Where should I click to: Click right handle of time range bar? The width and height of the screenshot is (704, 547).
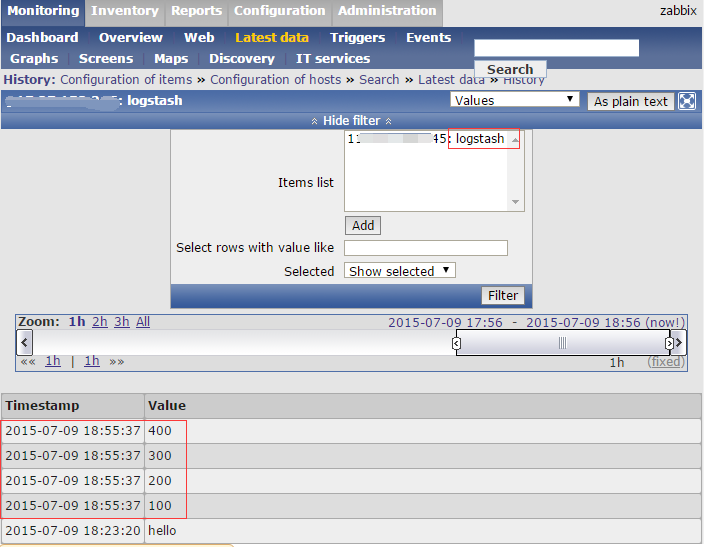click(669, 343)
